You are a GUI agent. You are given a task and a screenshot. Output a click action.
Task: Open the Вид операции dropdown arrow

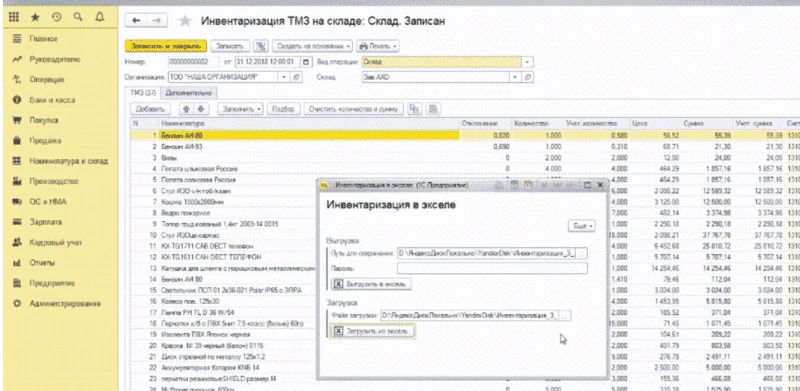click(x=527, y=62)
